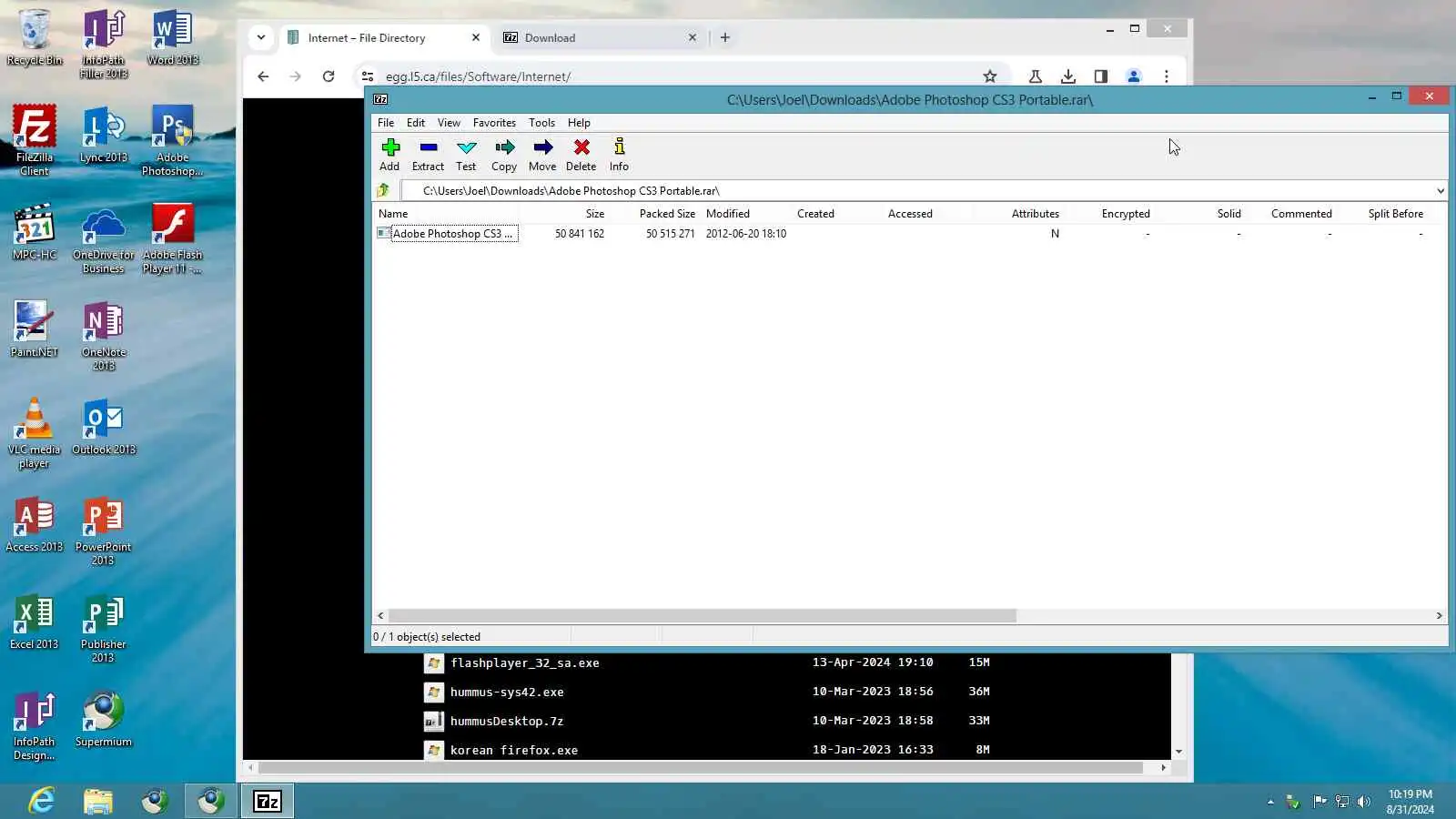The image size is (1456, 819).
Task: Sort by Attributes column header
Action: (x=1036, y=214)
